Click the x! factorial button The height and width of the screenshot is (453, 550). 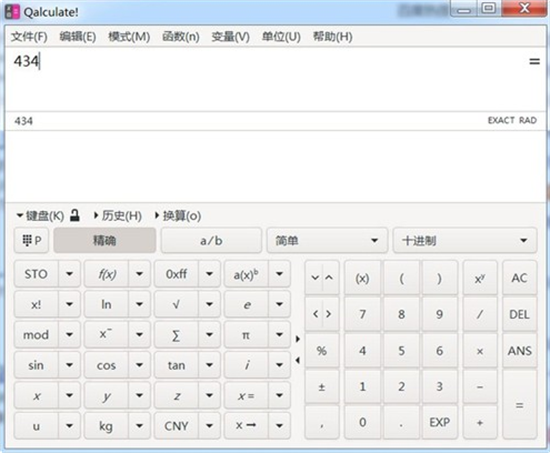pos(36,304)
